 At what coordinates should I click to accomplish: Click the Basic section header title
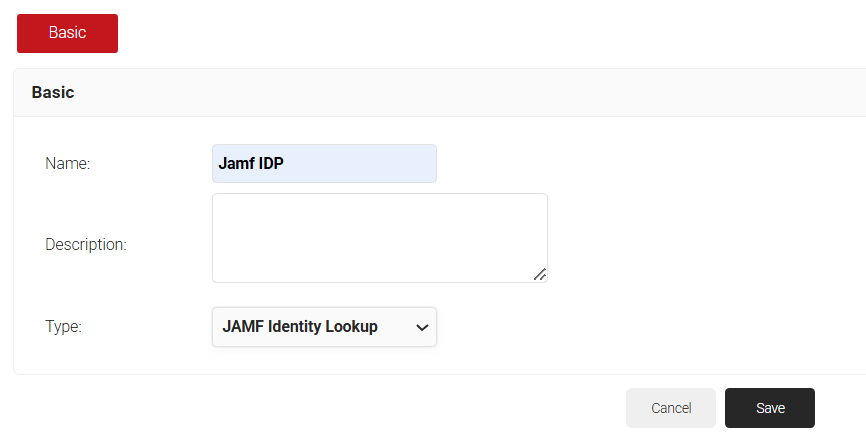[x=53, y=92]
